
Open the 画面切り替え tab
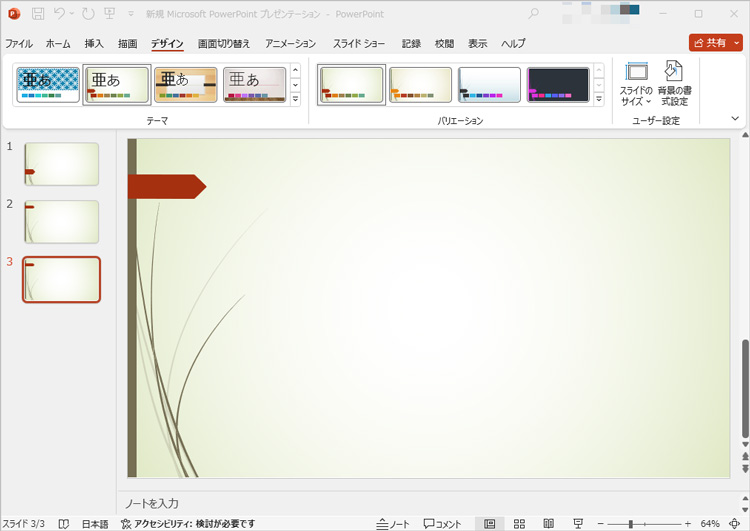pos(224,44)
